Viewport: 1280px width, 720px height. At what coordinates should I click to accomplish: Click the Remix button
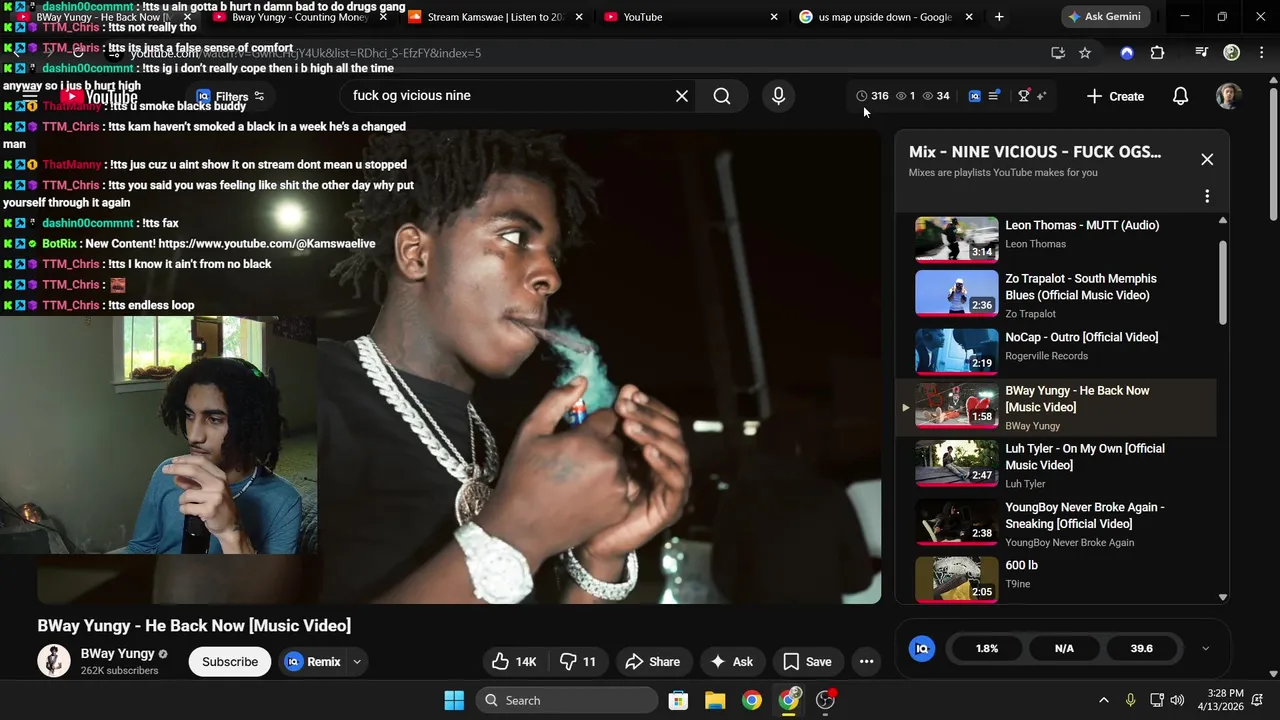(x=313, y=662)
